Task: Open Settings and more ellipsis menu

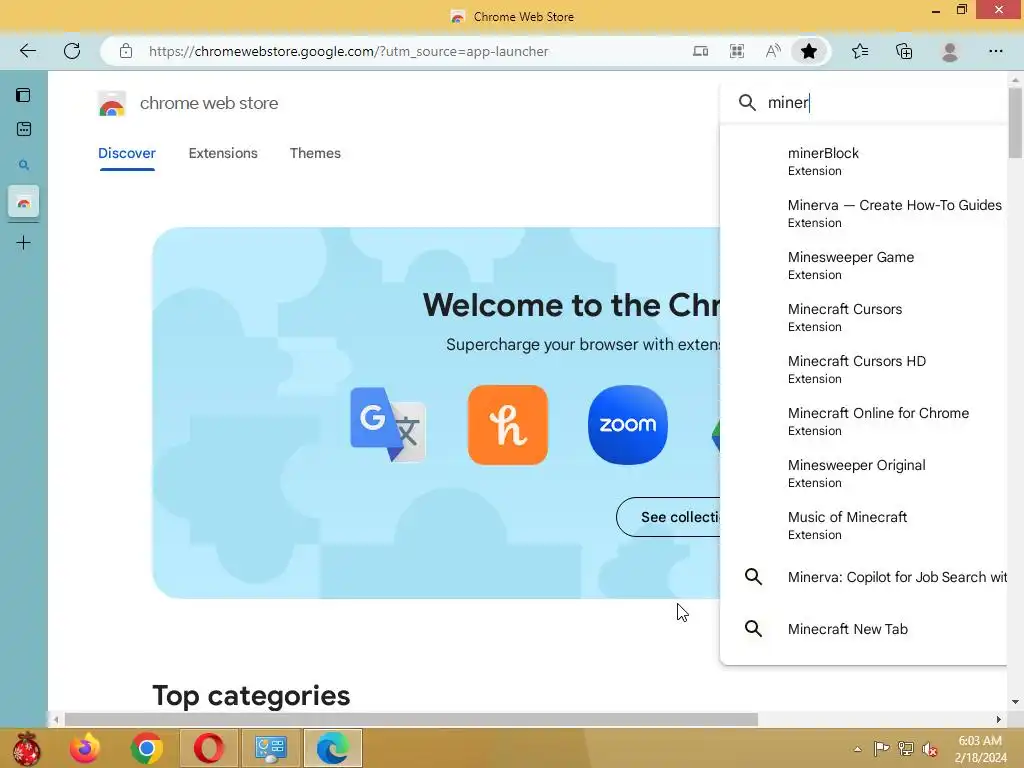Action: [x=995, y=51]
